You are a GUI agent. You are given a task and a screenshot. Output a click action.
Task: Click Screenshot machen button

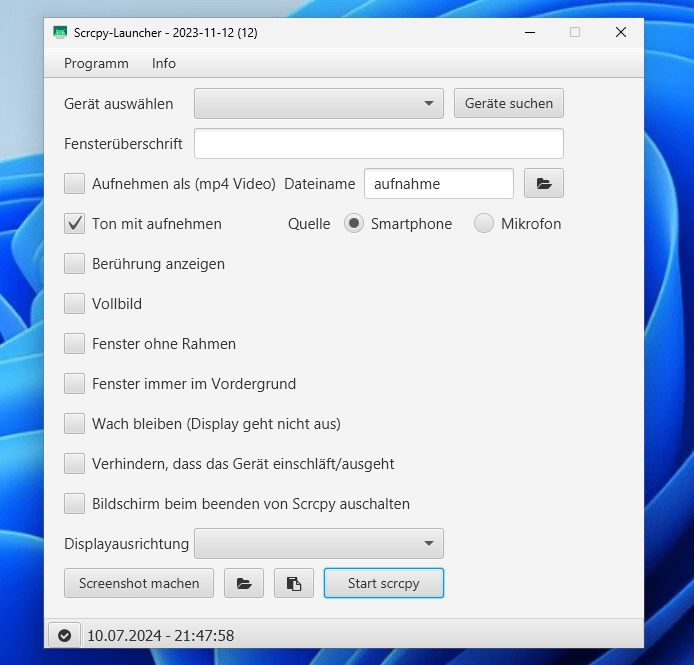coord(139,583)
